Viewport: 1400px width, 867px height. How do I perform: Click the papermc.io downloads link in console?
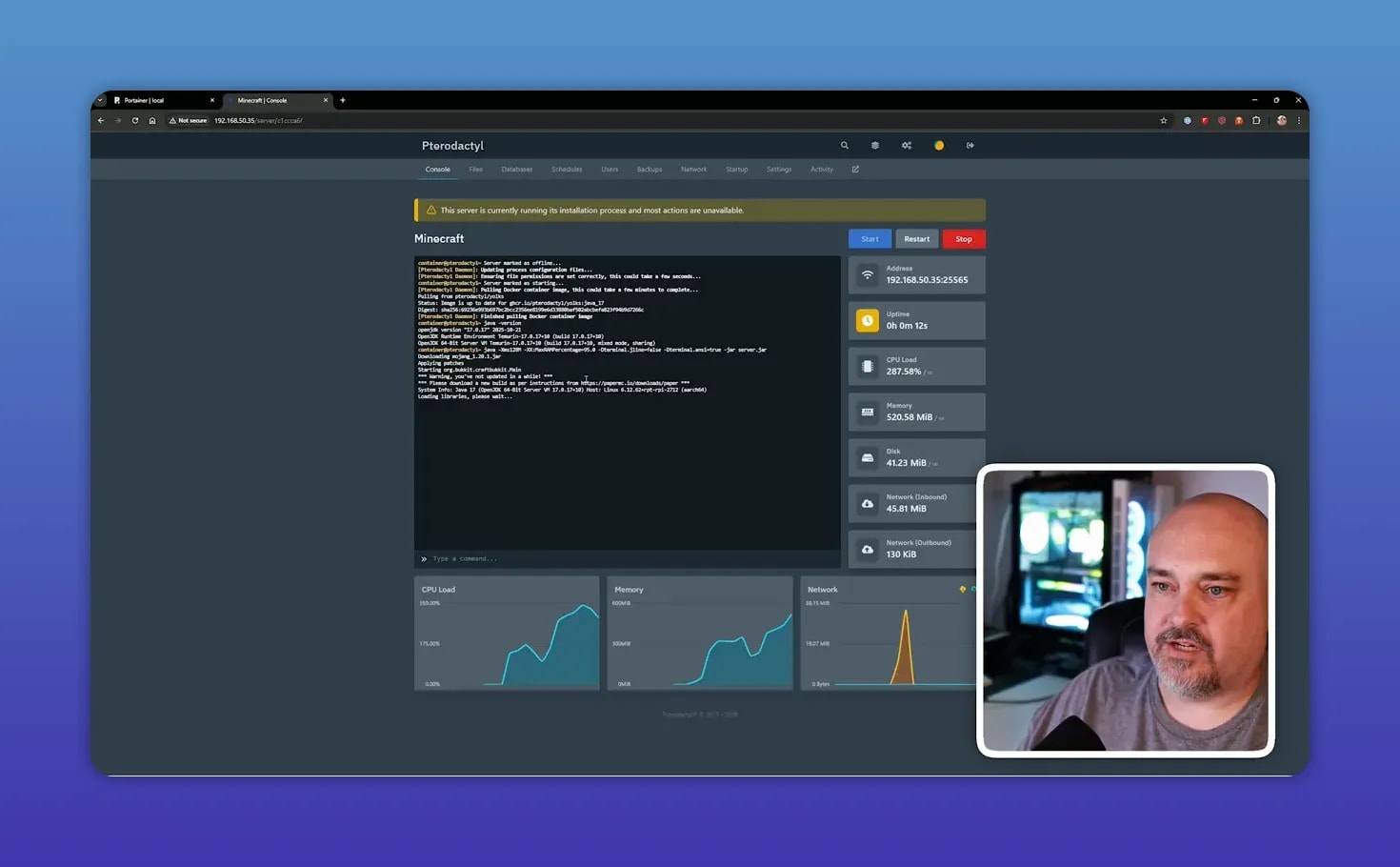click(630, 383)
